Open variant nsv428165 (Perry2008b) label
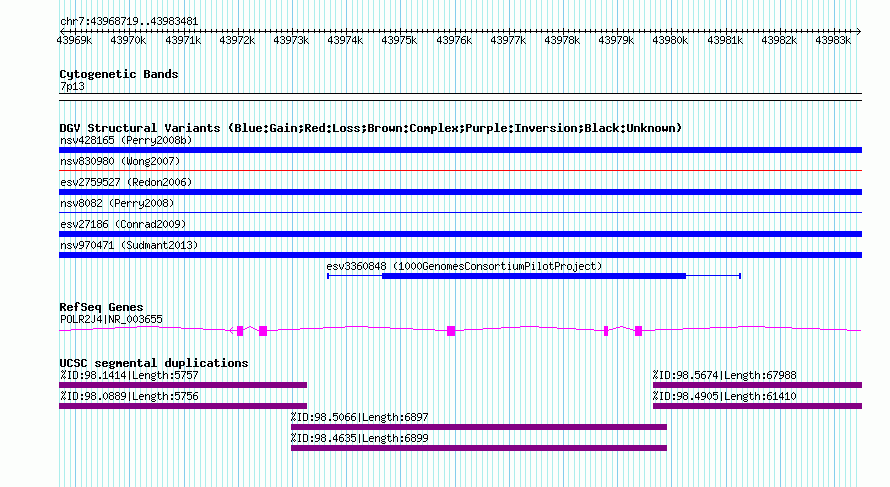 [126, 140]
